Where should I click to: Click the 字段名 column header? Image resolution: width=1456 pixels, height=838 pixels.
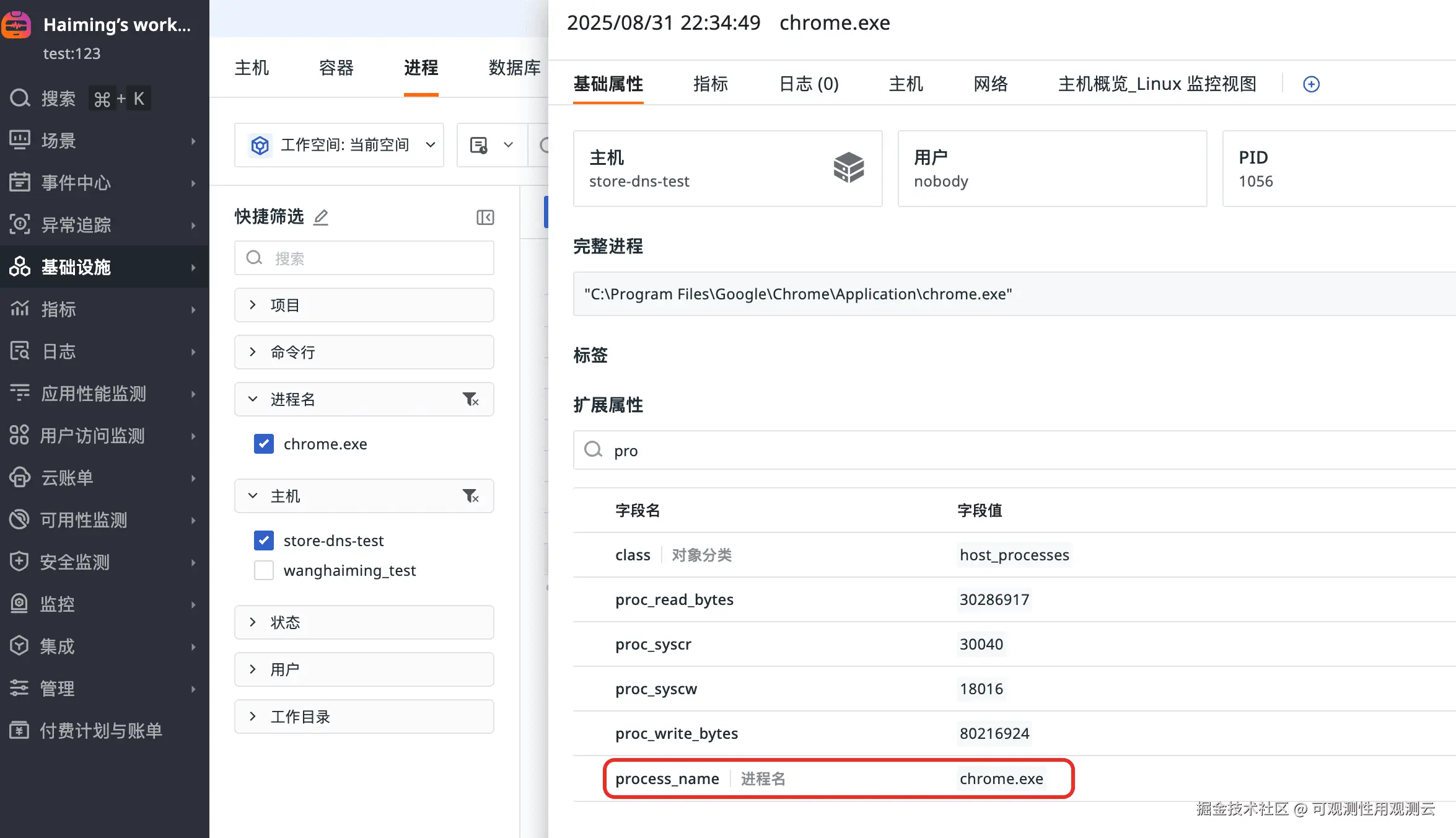click(638, 510)
